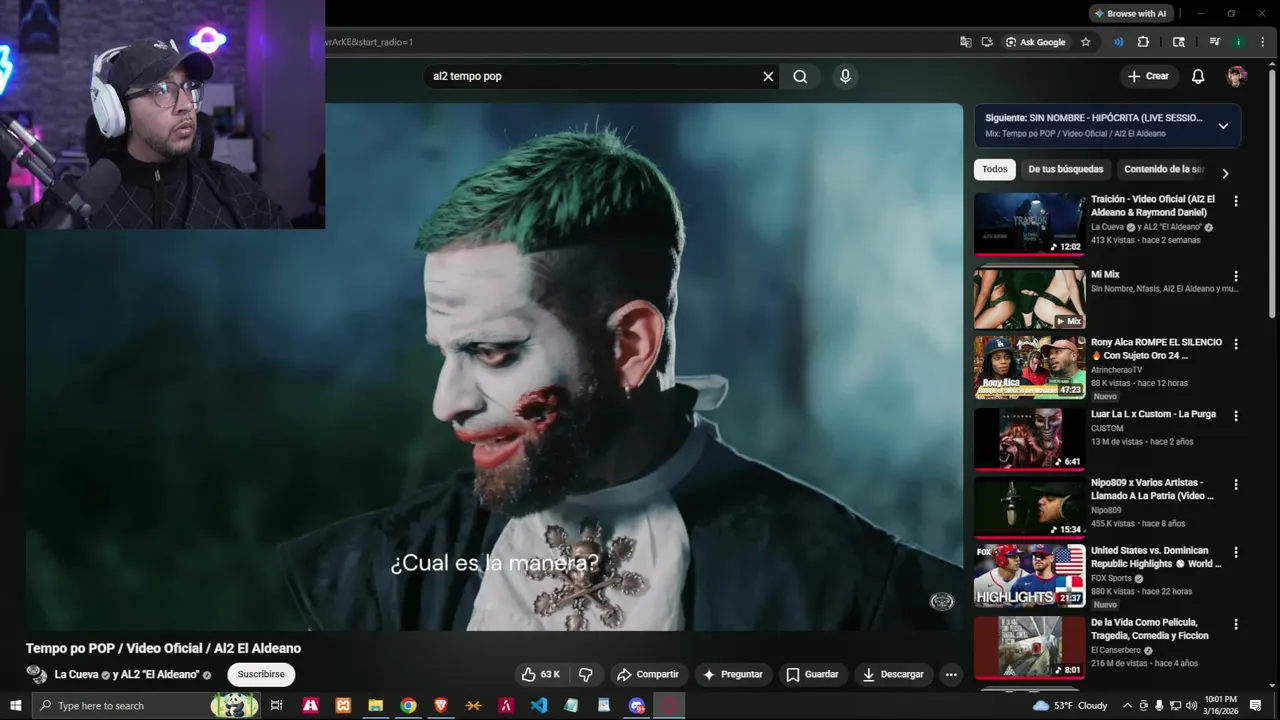Open the browser Extensions puzzle icon
Image resolution: width=1280 pixels, height=720 pixels.
click(x=1143, y=42)
